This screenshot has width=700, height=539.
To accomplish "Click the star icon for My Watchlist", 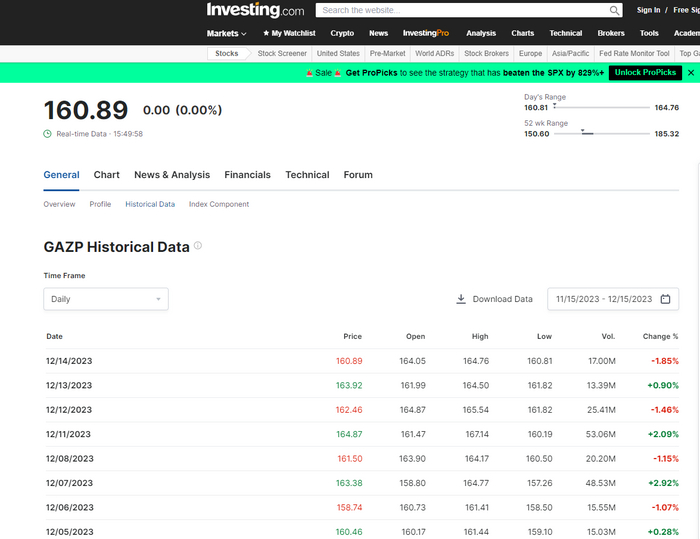I will pos(266,33).
